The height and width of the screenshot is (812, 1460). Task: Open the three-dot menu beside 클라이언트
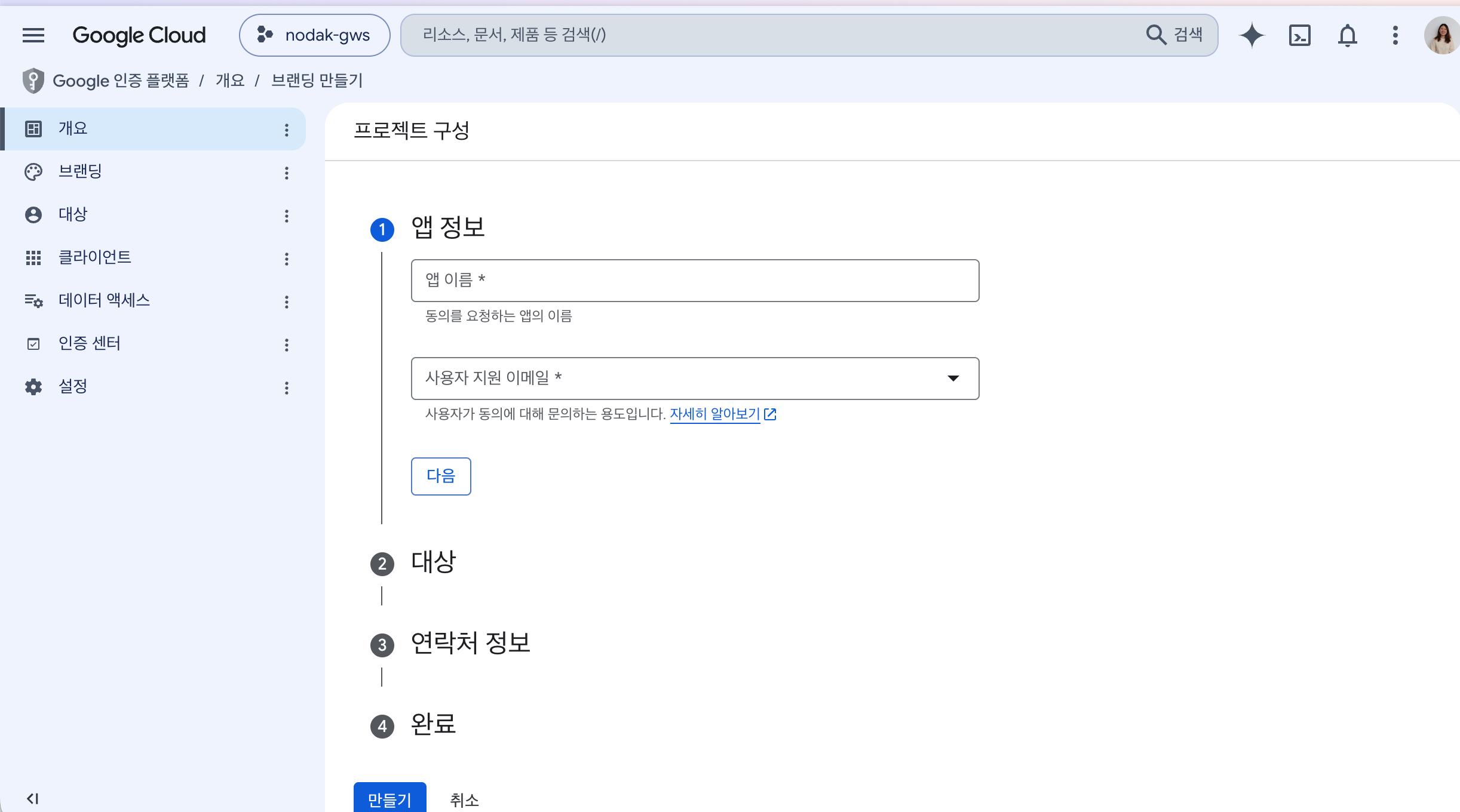tap(287, 259)
